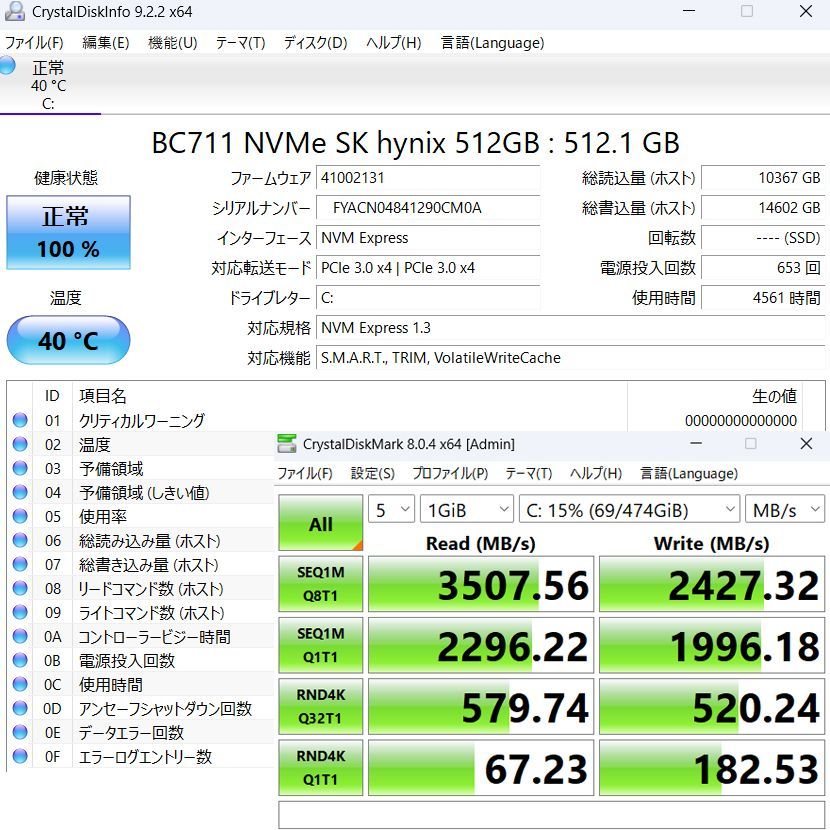Open the プロファイル menu in CrystalDiskMark
830x830 pixels.
(450, 473)
